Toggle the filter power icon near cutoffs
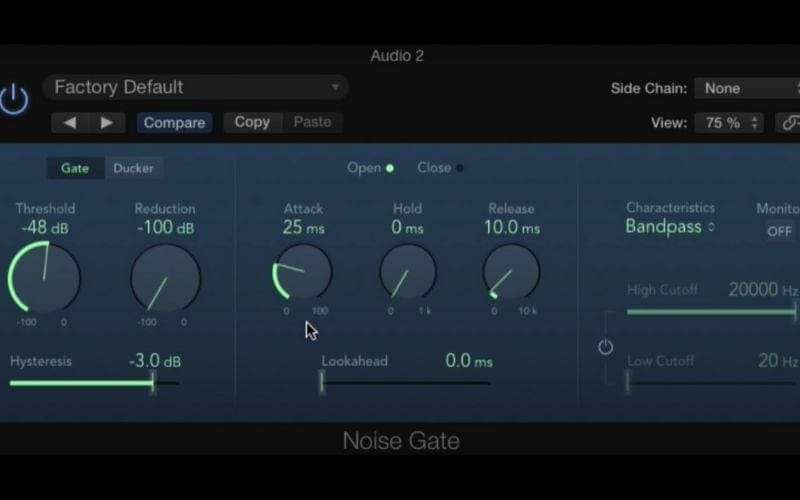800x500 pixels. 605,347
